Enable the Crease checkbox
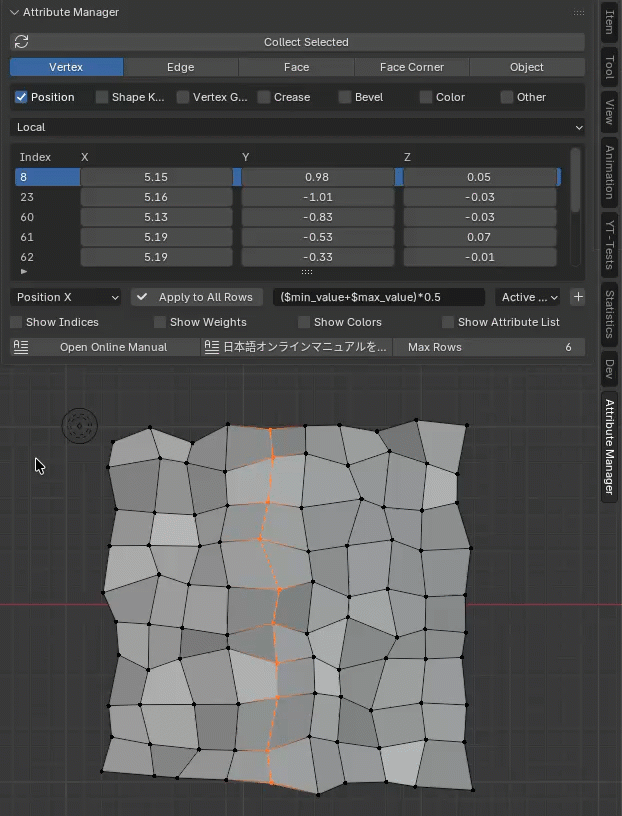The image size is (622, 816). (264, 97)
